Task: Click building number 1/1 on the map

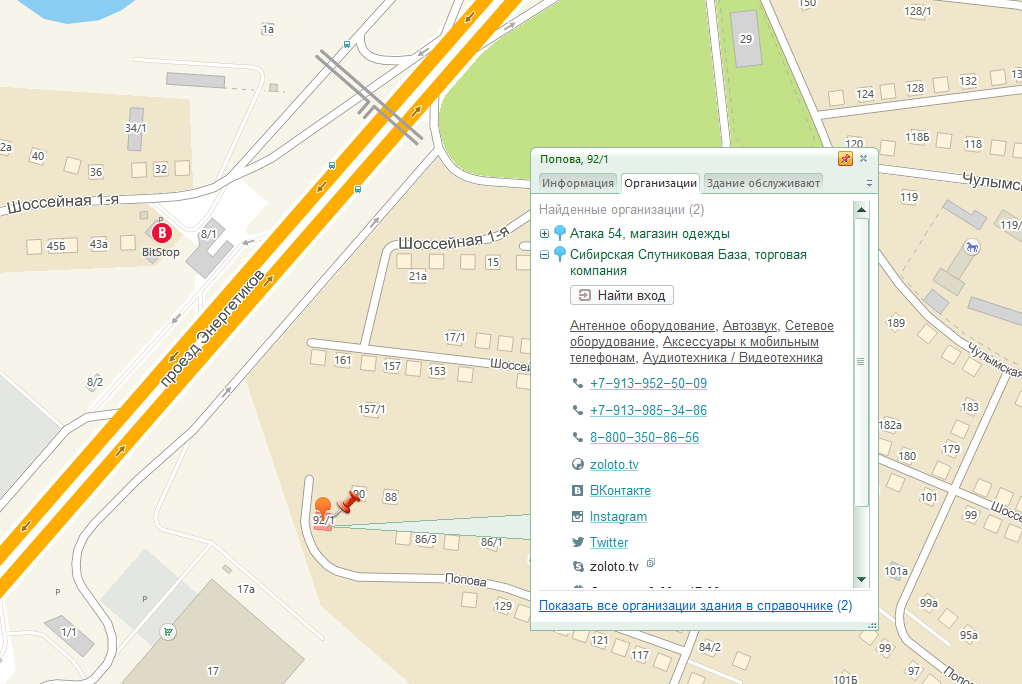Action: pyautogui.click(x=68, y=632)
